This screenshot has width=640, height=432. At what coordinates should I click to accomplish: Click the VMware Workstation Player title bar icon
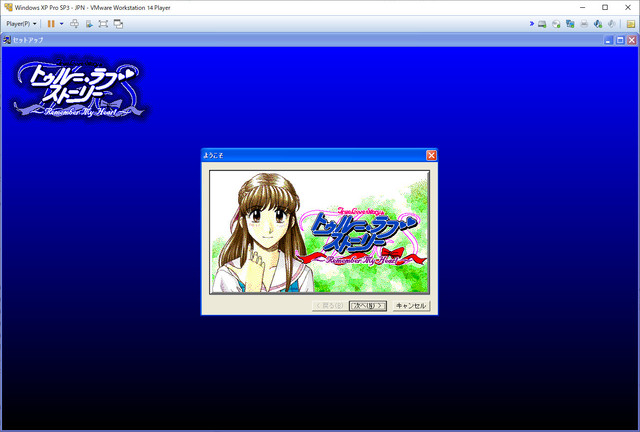(8, 7)
